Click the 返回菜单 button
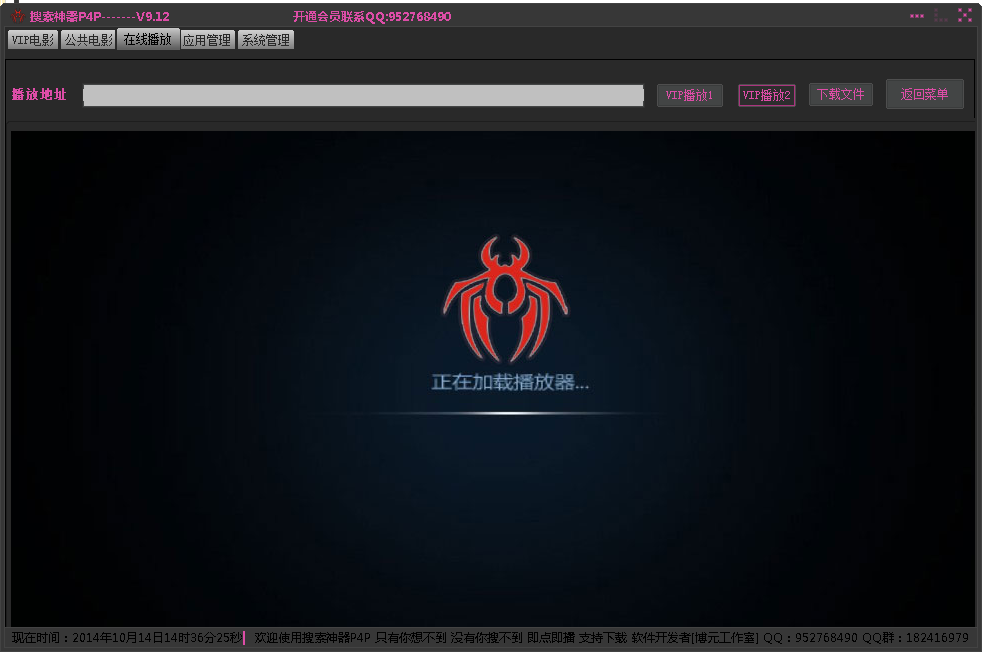This screenshot has width=982, height=652. click(924, 95)
